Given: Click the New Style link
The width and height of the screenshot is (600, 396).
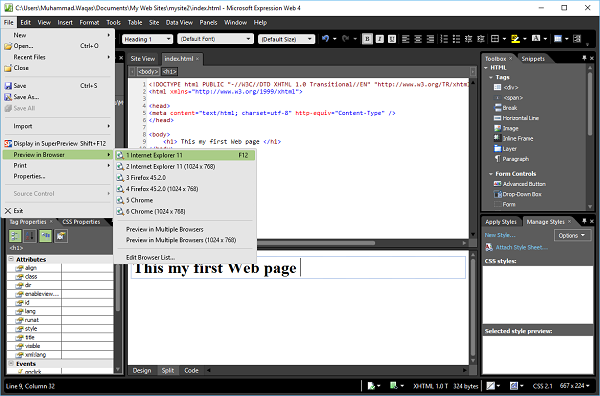Looking at the screenshot, I should 500,235.
